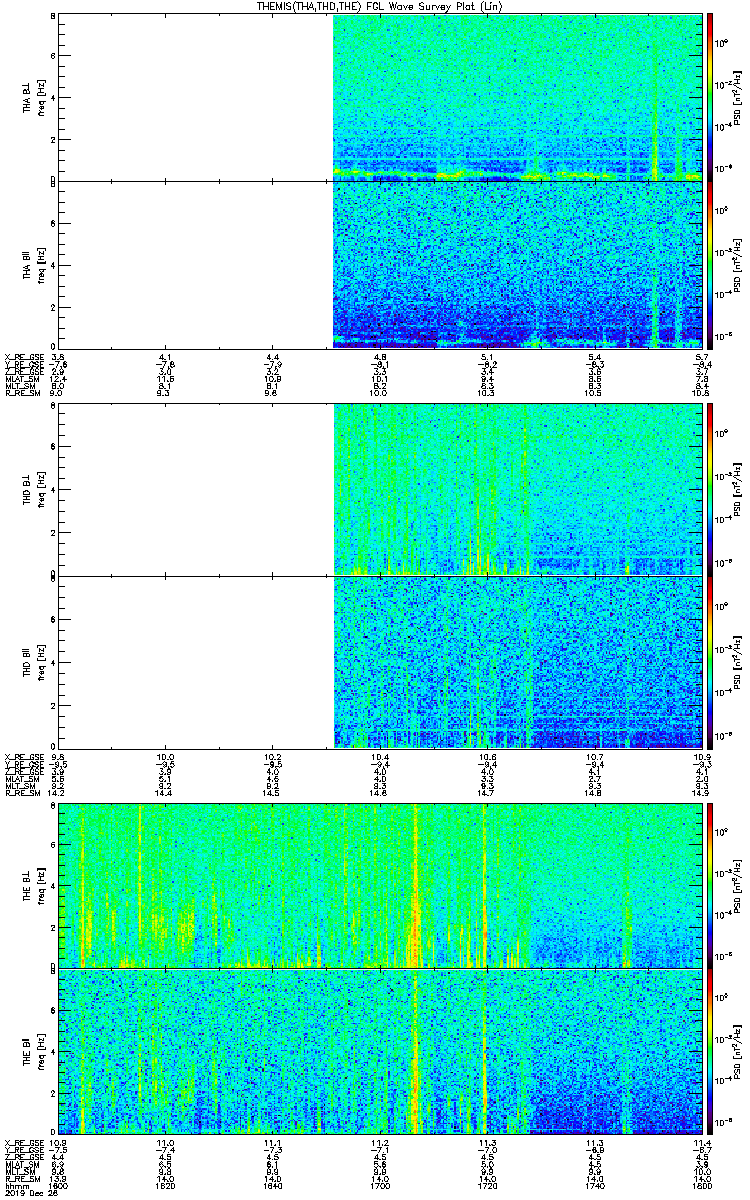Image resolution: width=750 pixels, height=1200 pixels.
Task: Select the THD B∥ spectrogram panel
Action: click(x=380, y=661)
